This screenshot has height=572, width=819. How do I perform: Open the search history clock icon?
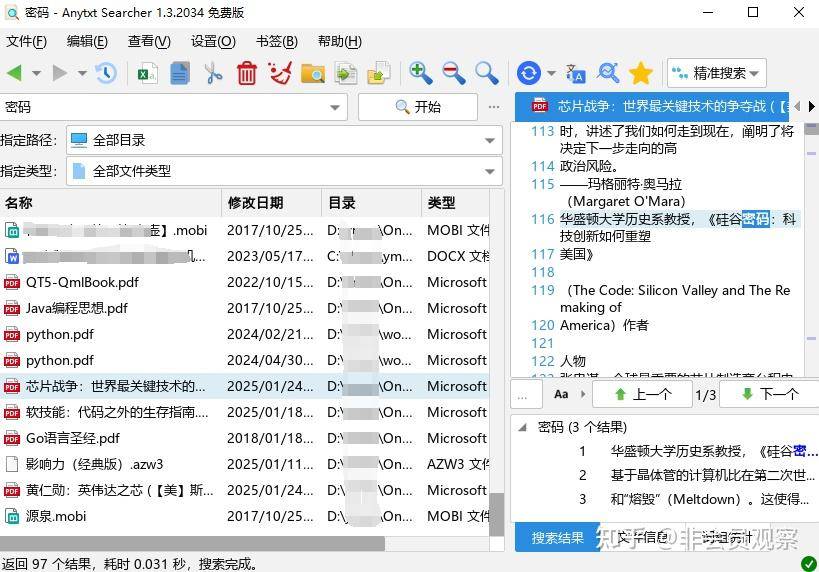pos(106,73)
